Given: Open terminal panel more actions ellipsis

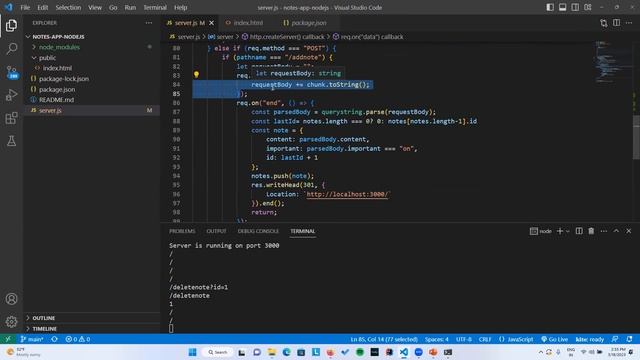Looking at the screenshot, I should 604,231.
